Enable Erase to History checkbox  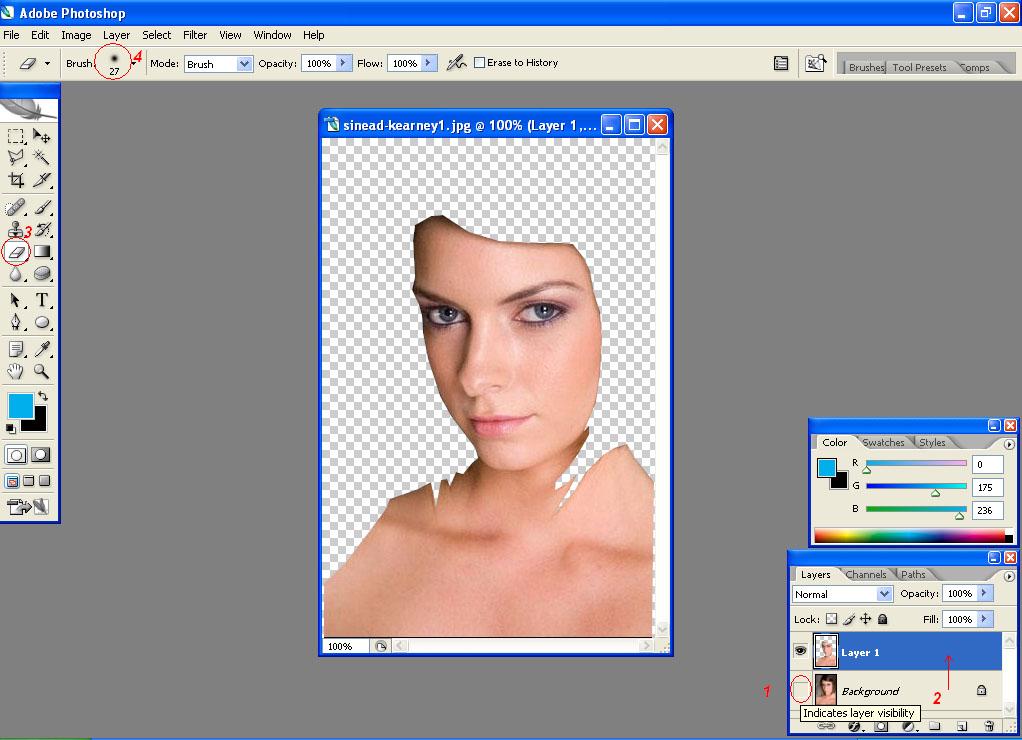(480, 63)
